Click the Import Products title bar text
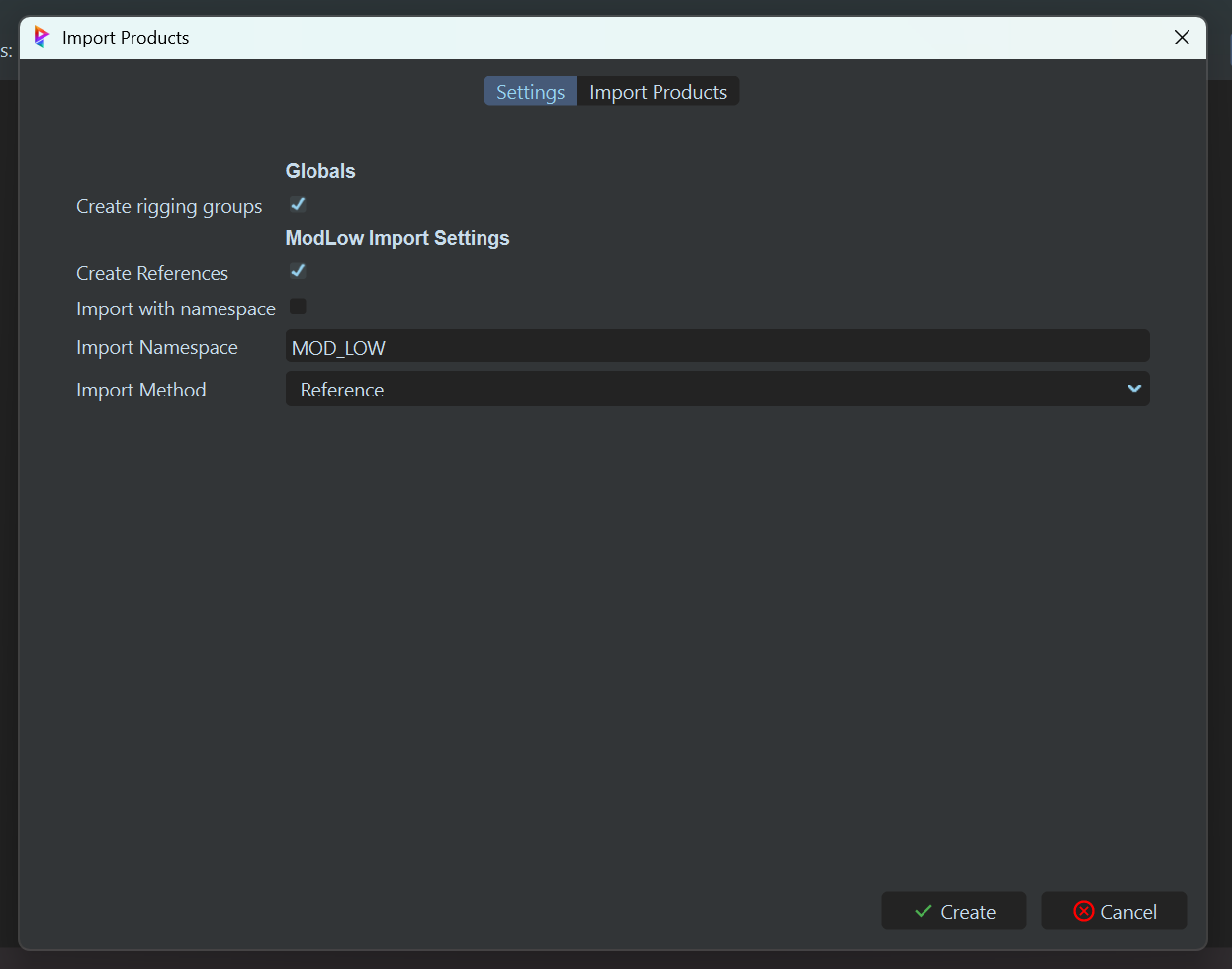The image size is (1232, 969). coord(126,38)
